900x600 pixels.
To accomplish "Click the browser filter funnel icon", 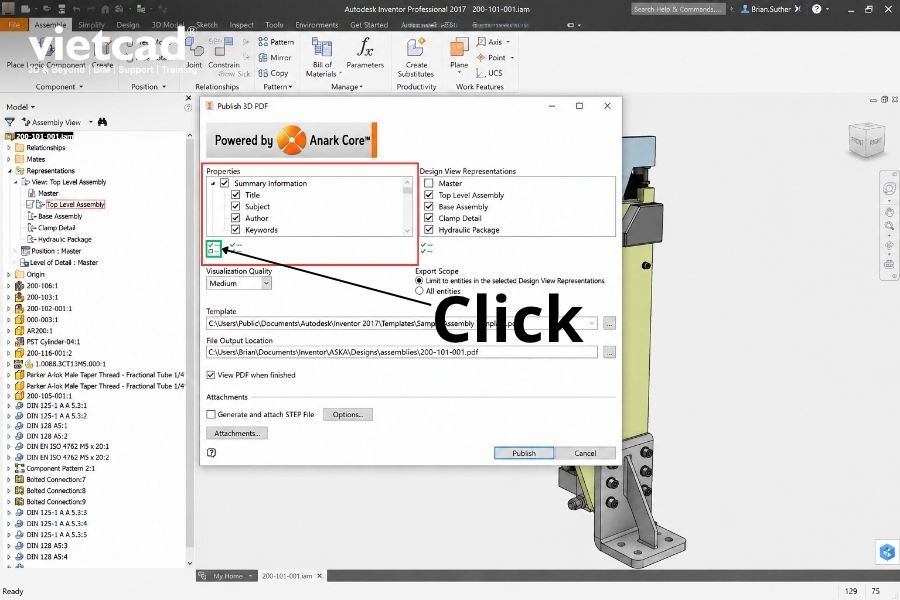I will click(10, 122).
